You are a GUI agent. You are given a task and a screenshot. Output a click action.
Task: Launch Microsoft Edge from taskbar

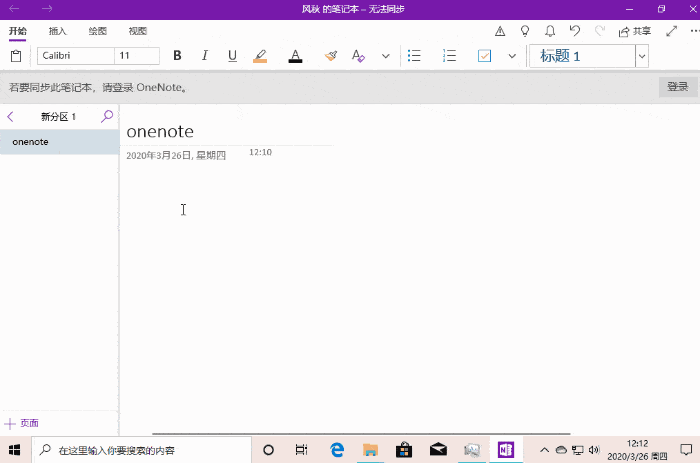pos(337,450)
